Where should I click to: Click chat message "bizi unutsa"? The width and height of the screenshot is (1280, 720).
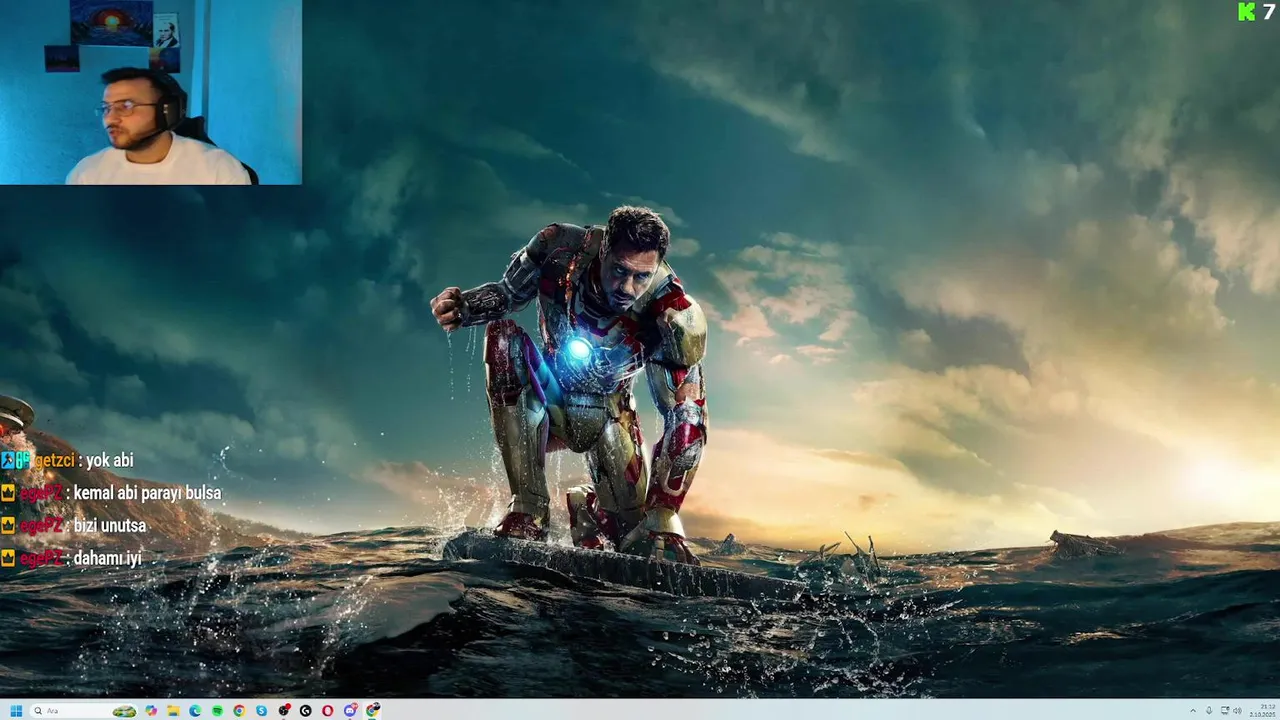tap(109, 525)
